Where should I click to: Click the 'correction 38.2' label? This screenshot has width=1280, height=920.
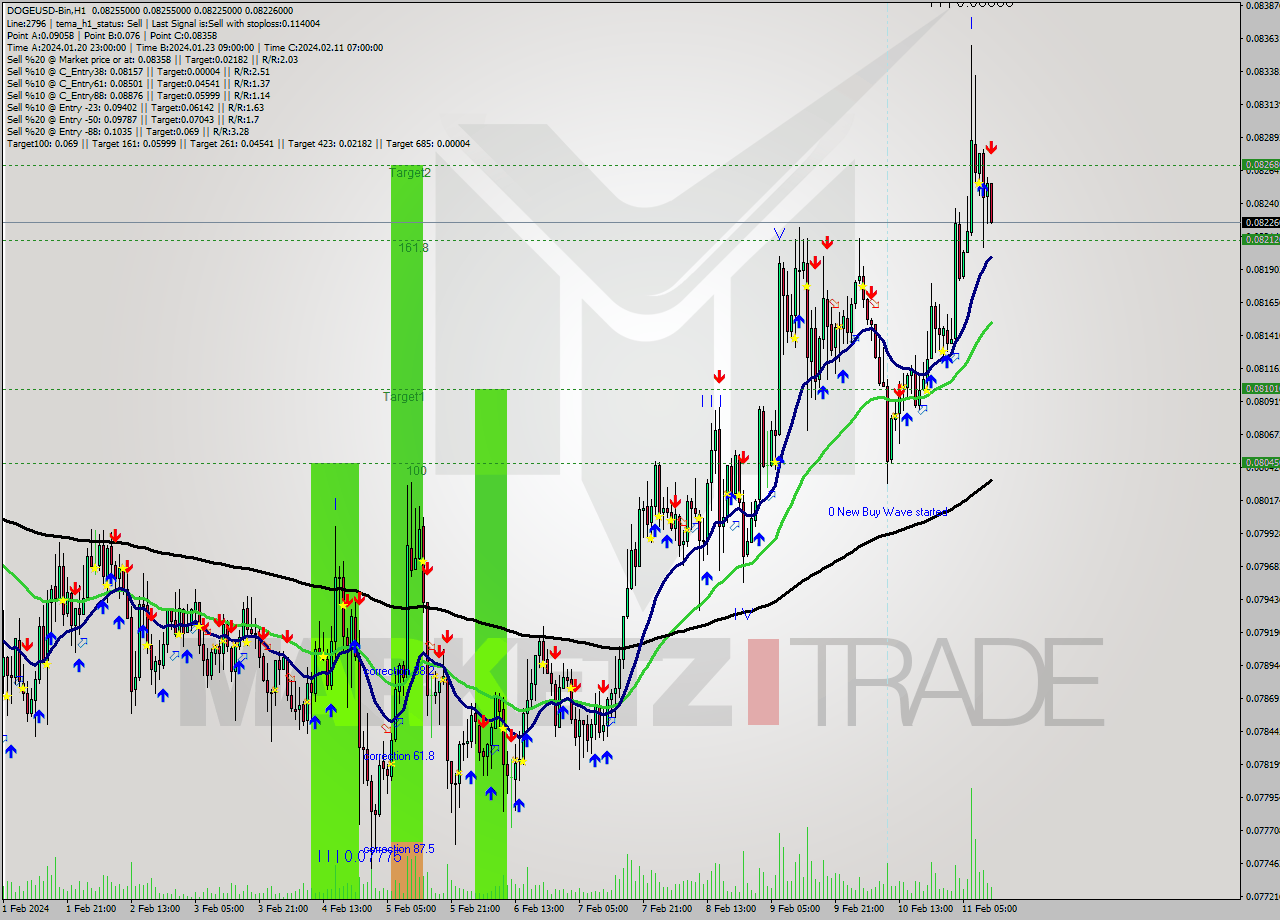pyautogui.click(x=399, y=671)
